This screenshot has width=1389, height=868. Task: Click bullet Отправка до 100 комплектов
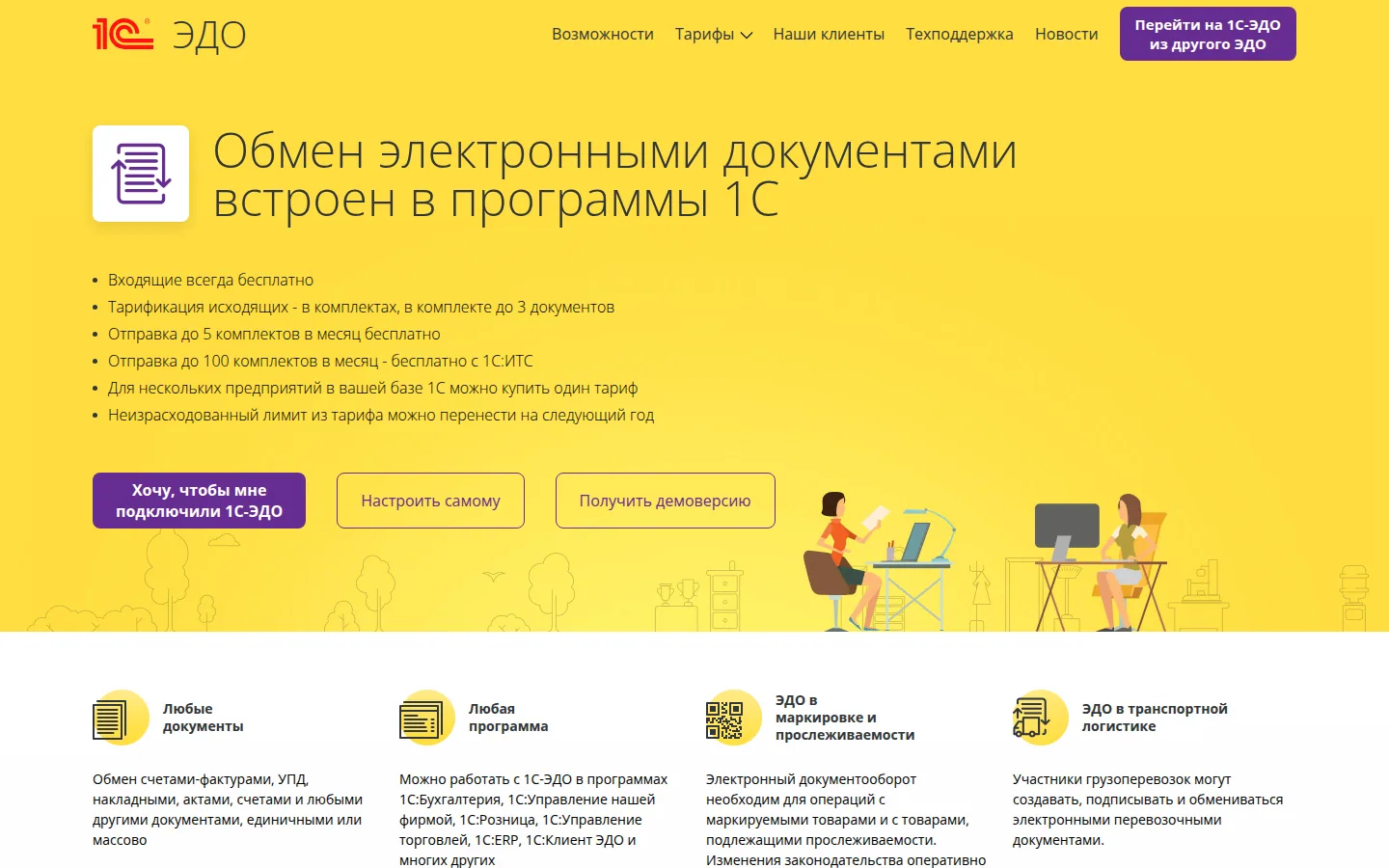(x=320, y=361)
